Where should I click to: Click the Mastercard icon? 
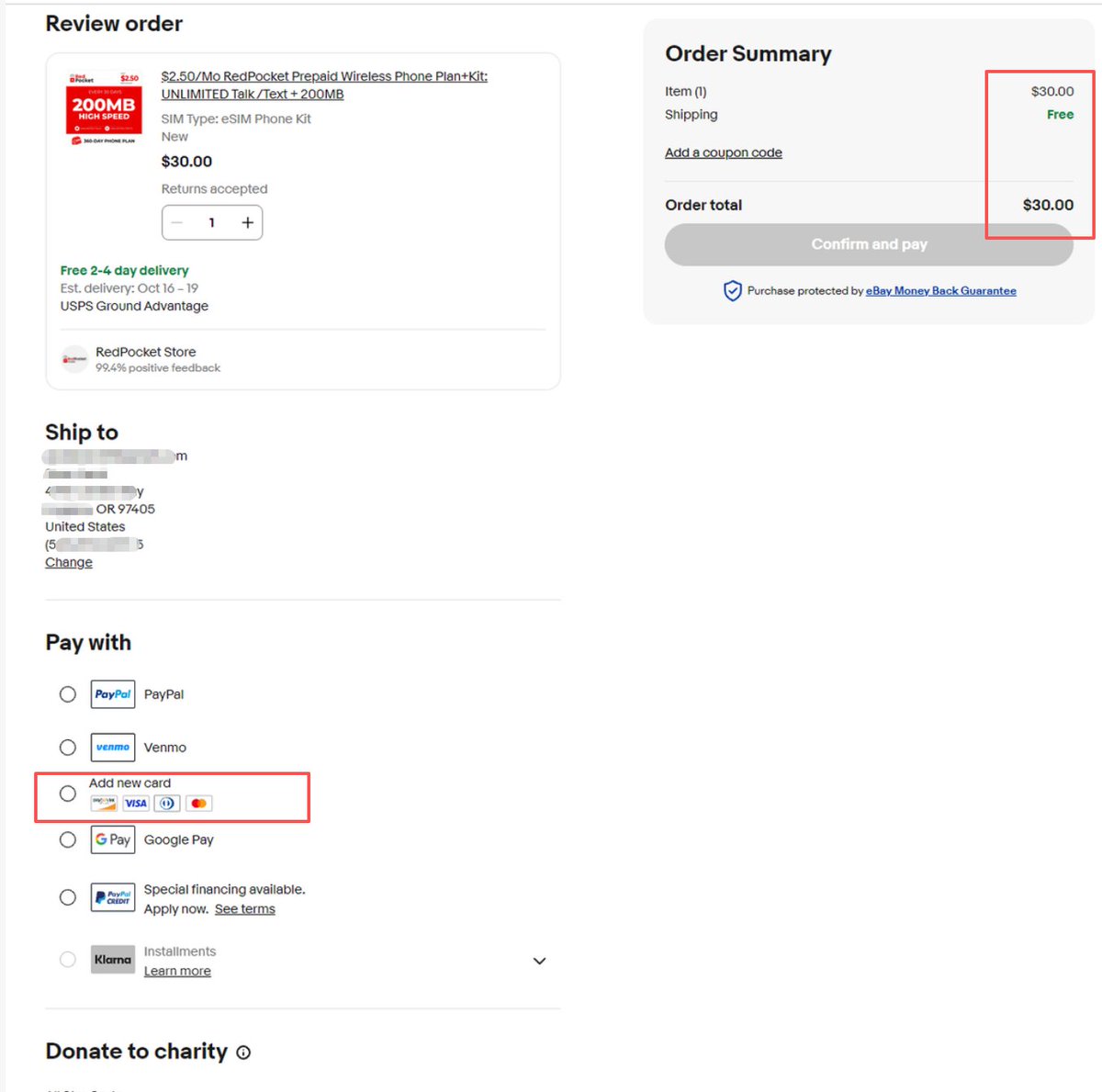pos(199,804)
